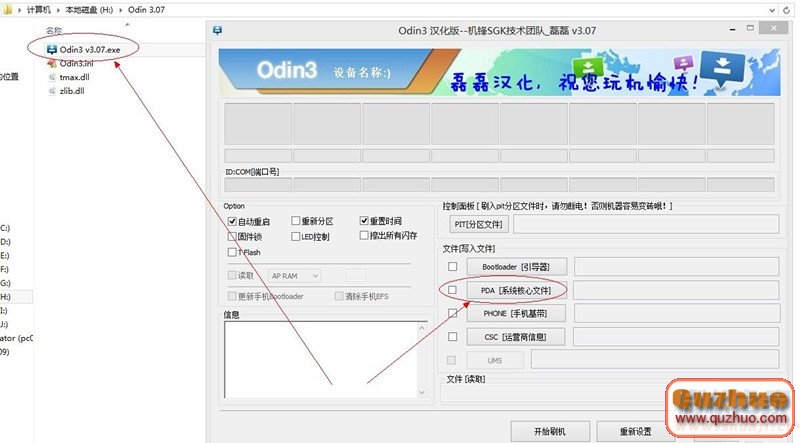This screenshot has width=800, height=443.
Task: Tick the PDA file checkbox
Action: [x=453, y=290]
